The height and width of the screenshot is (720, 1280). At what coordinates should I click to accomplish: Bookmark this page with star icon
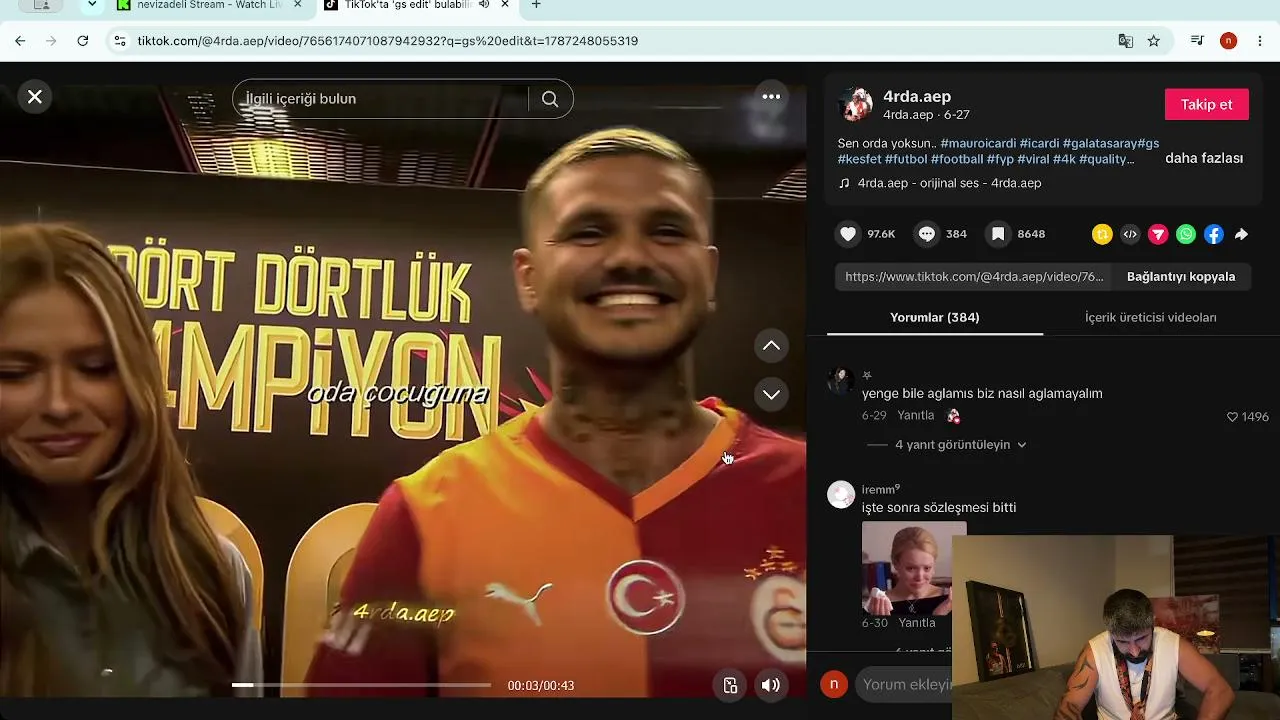(1154, 41)
